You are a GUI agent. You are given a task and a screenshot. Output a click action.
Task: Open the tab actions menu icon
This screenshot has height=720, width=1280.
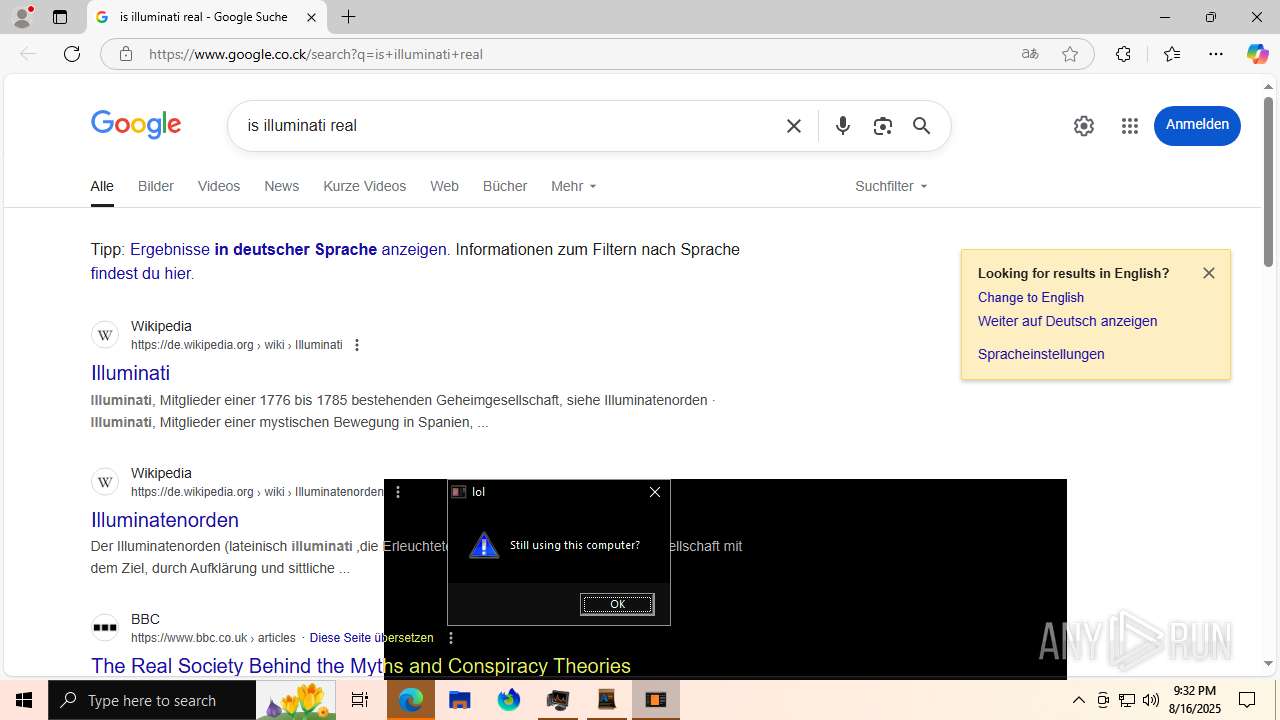(x=60, y=17)
